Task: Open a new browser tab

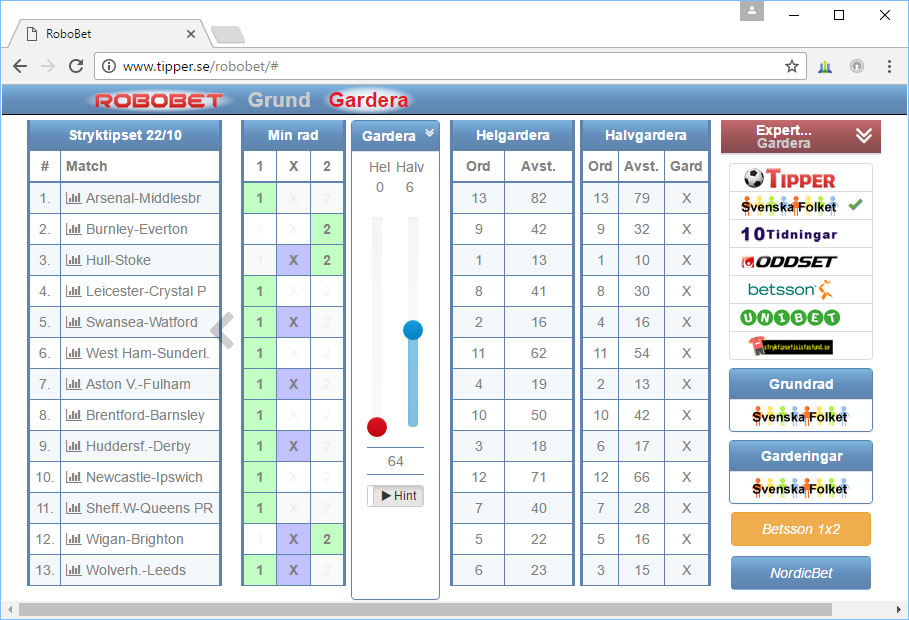Action: (x=228, y=35)
